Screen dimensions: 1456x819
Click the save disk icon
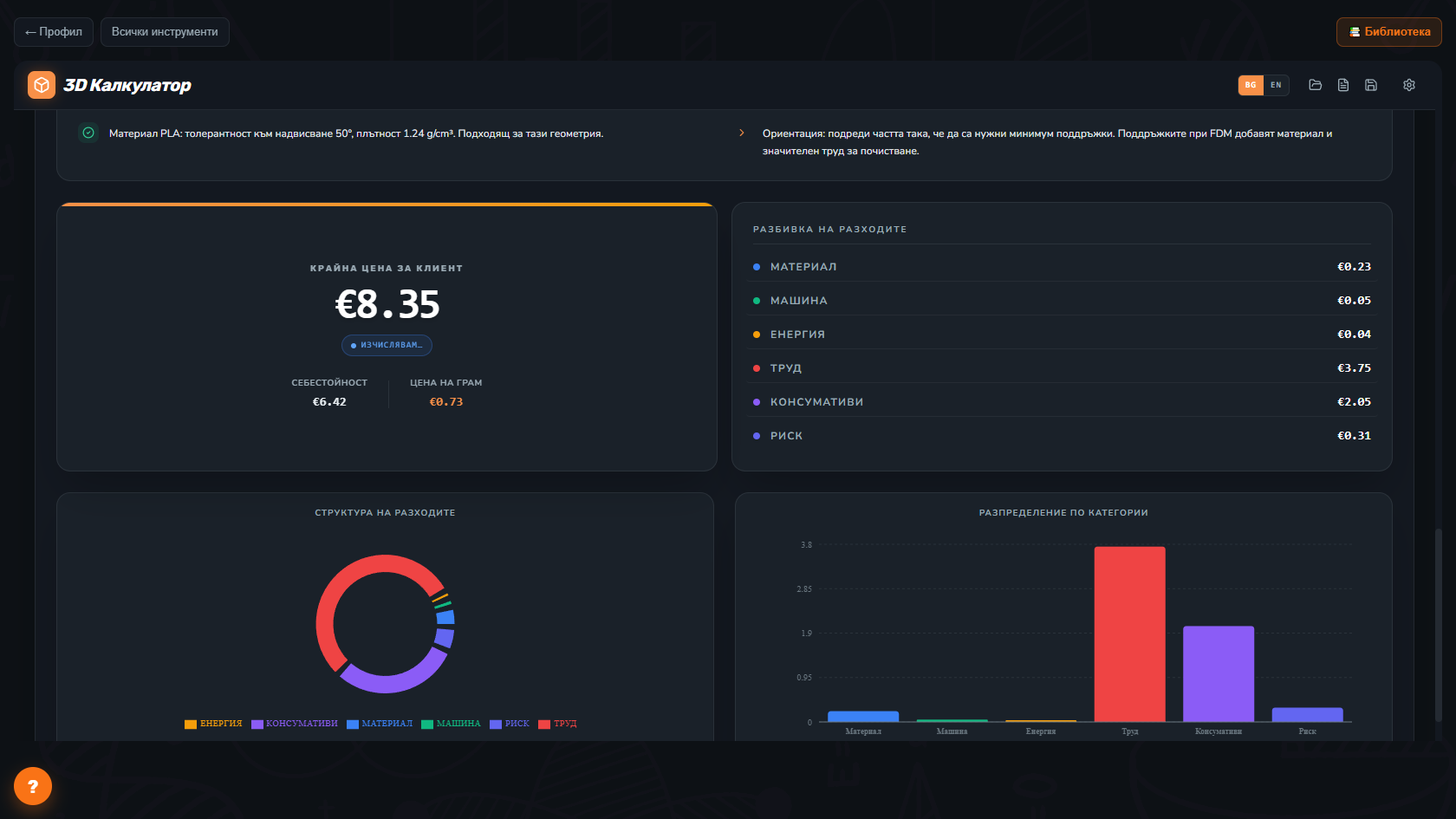1371,85
